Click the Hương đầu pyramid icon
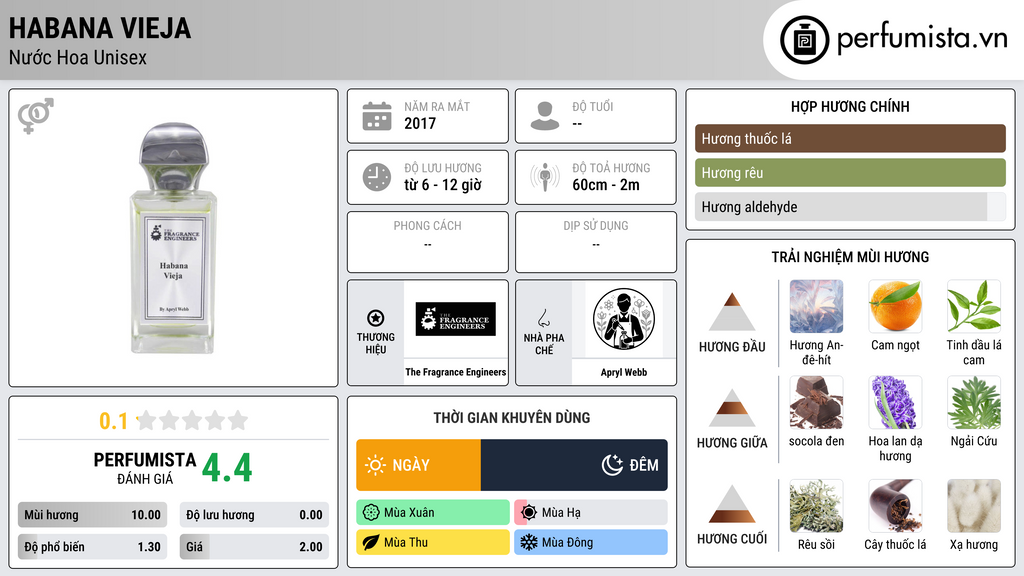The width and height of the screenshot is (1024, 576). coord(732,312)
